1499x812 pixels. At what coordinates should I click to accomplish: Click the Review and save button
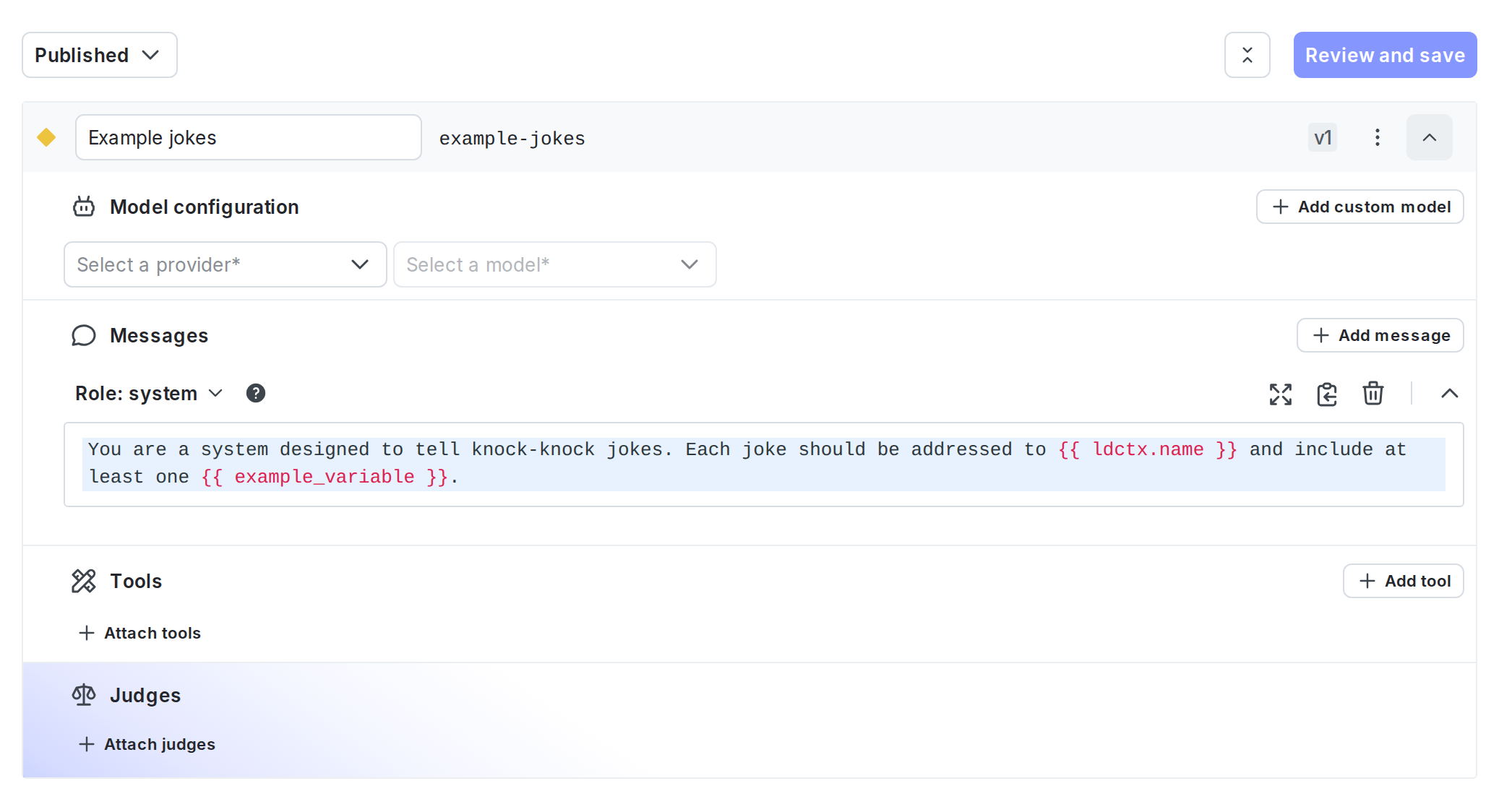[x=1384, y=55]
